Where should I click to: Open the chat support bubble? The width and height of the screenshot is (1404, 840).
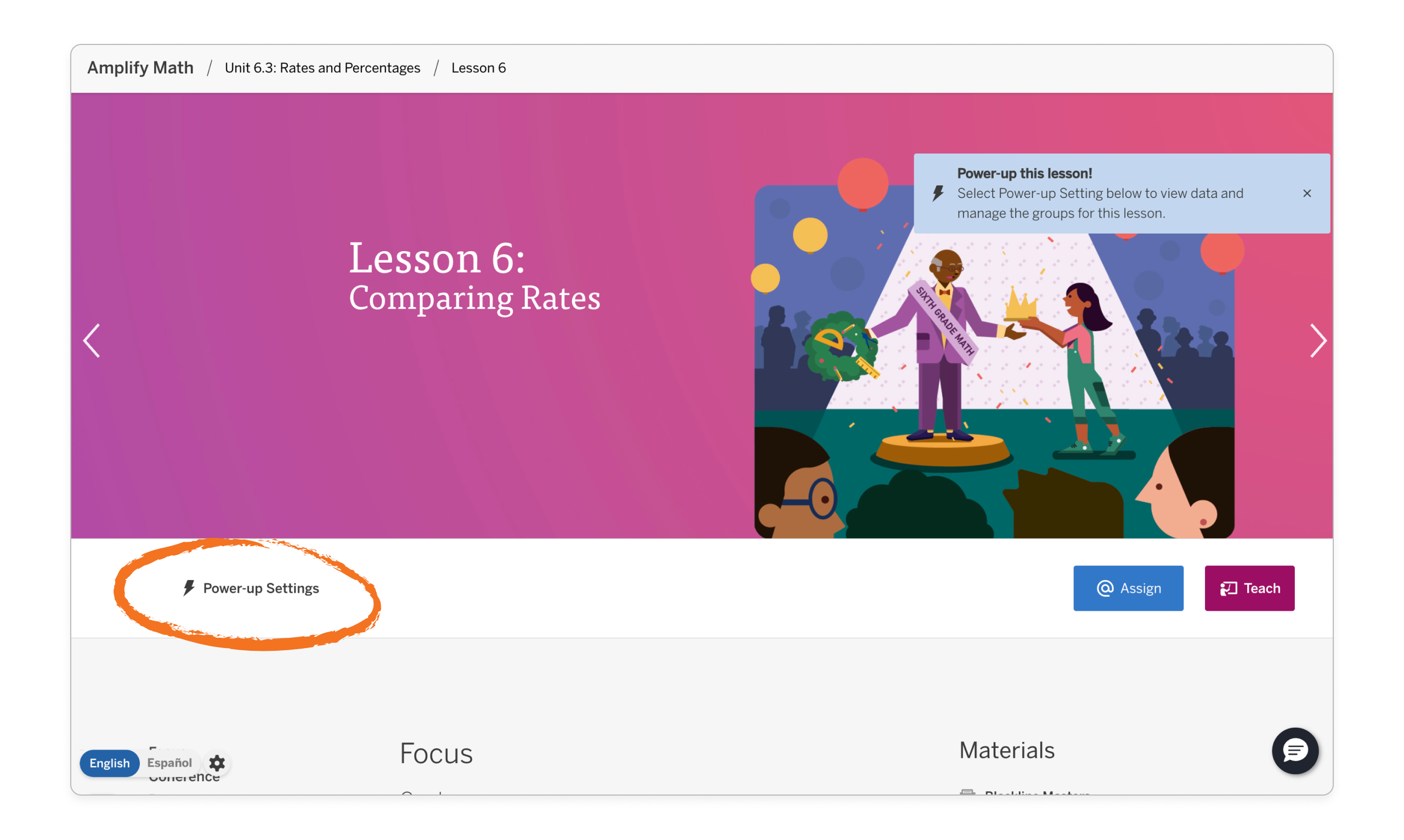click(1295, 751)
